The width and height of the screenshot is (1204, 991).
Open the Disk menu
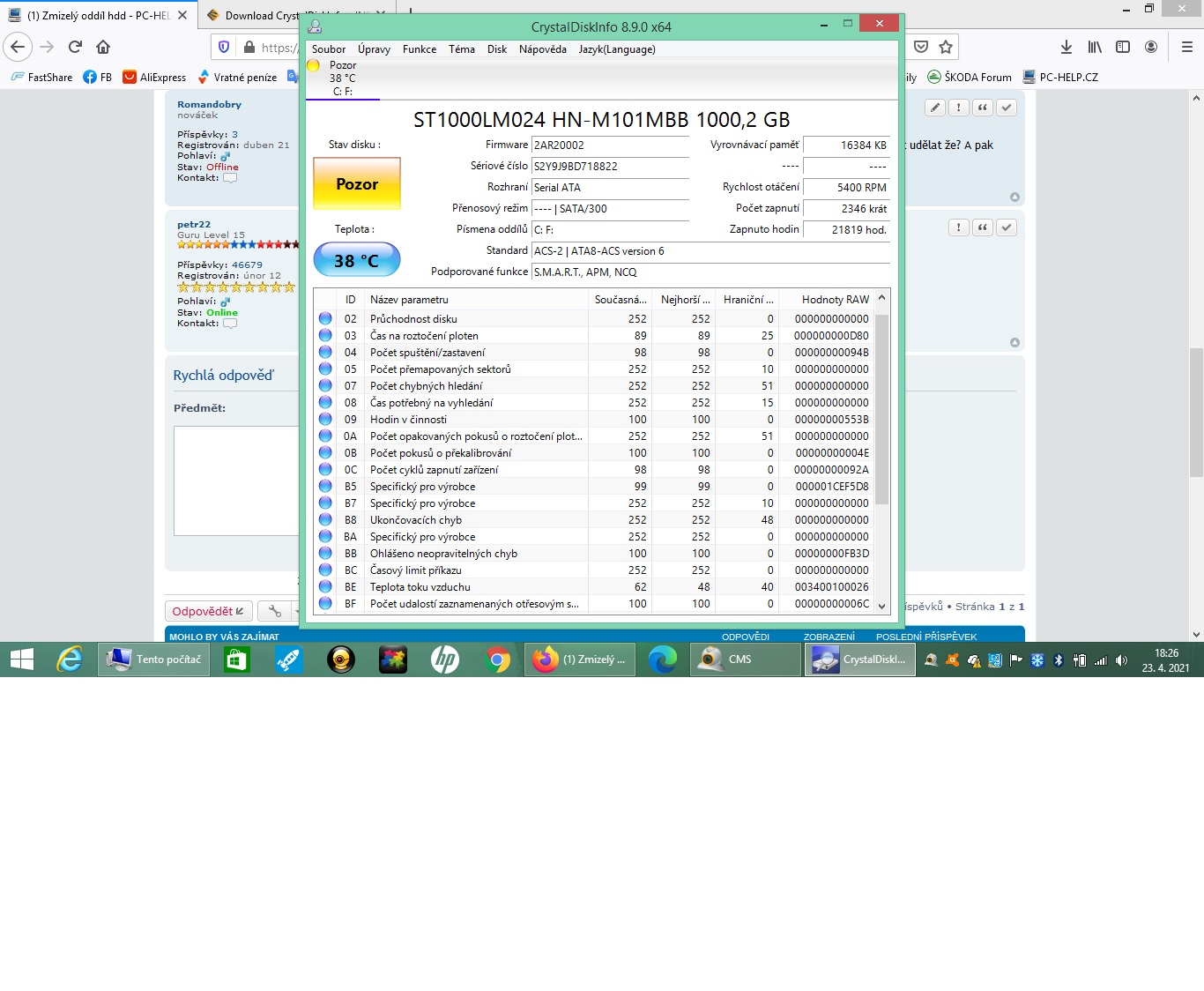click(x=497, y=49)
